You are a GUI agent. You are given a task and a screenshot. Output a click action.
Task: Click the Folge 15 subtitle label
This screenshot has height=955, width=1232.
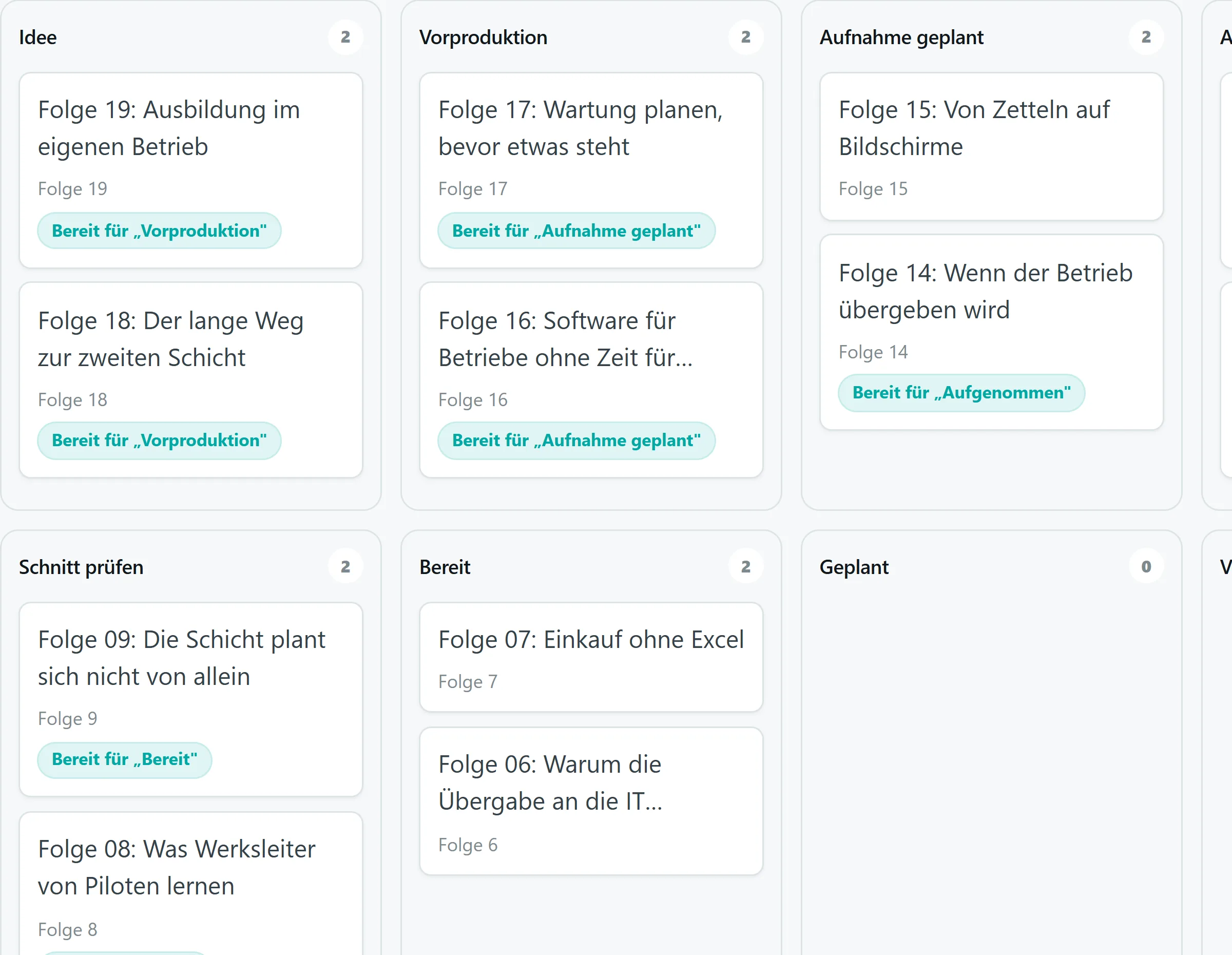pos(873,189)
